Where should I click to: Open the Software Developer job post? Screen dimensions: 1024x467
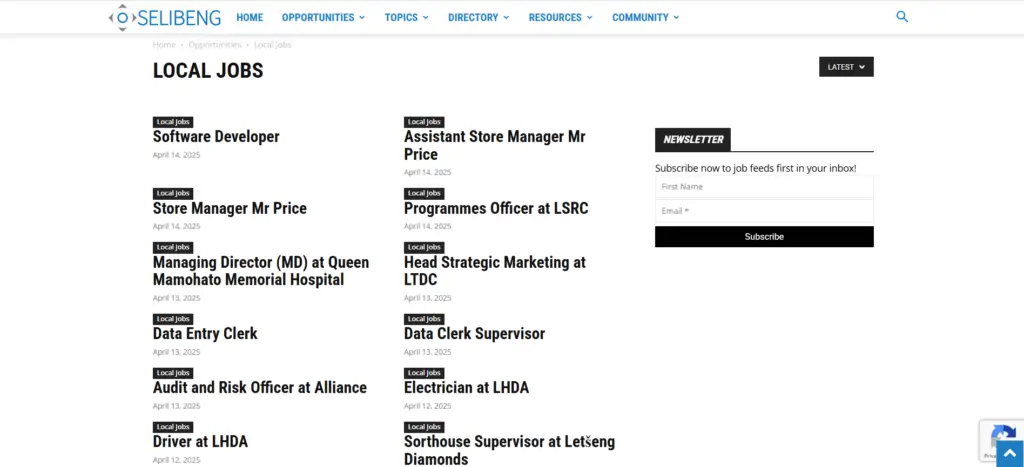coord(216,137)
